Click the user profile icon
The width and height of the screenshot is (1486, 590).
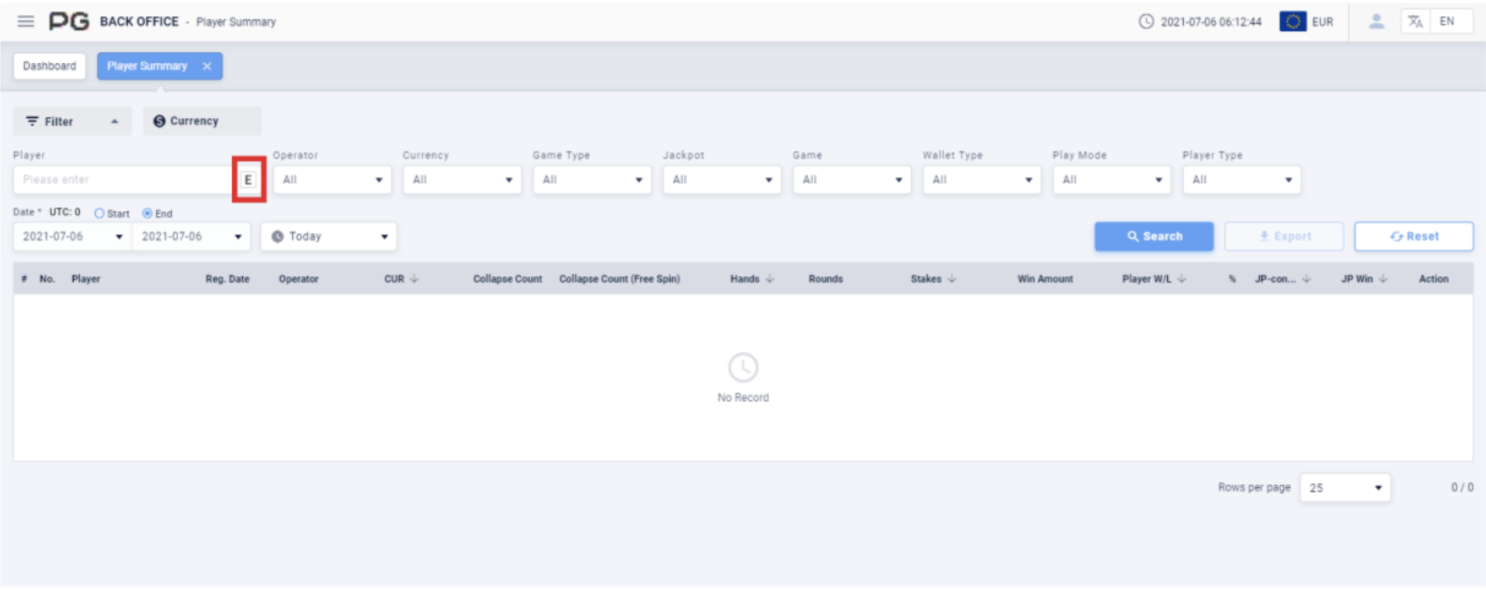[x=1376, y=21]
